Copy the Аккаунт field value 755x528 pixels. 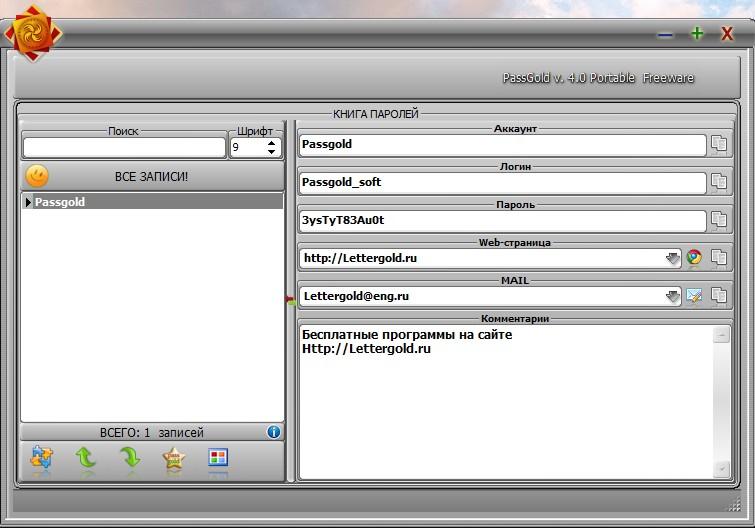[x=719, y=144]
